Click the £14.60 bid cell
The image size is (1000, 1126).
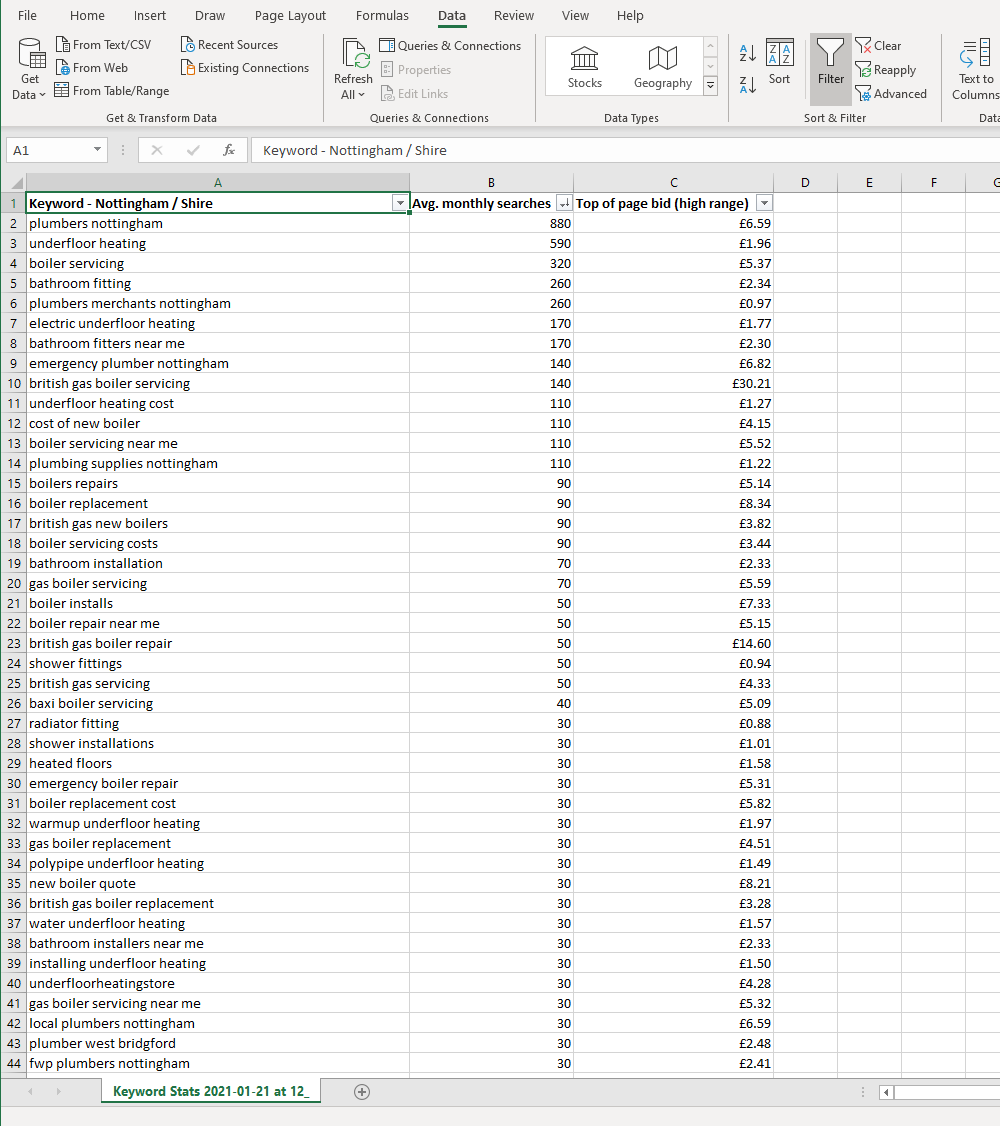tap(673, 643)
